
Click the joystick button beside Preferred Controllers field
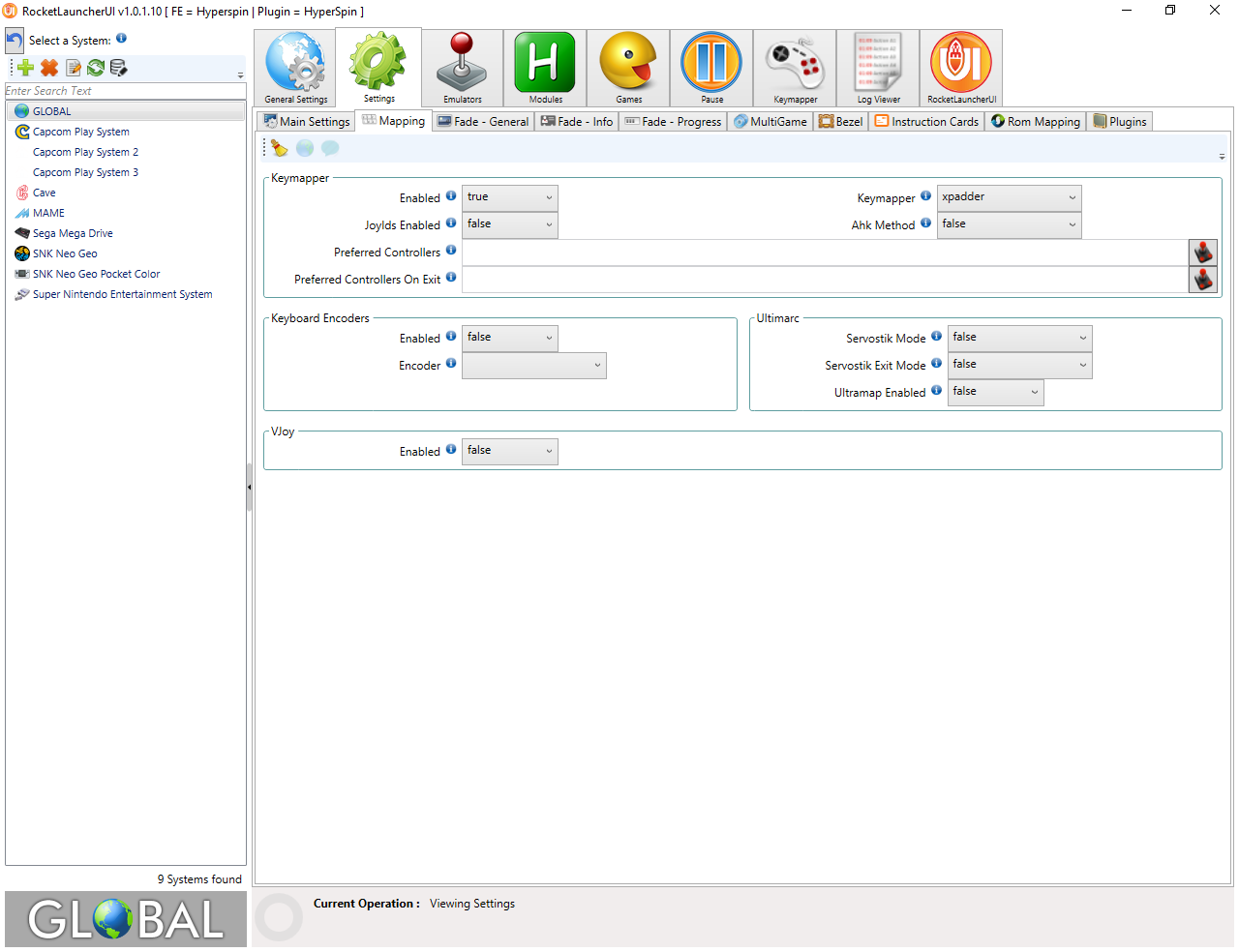(x=1202, y=253)
